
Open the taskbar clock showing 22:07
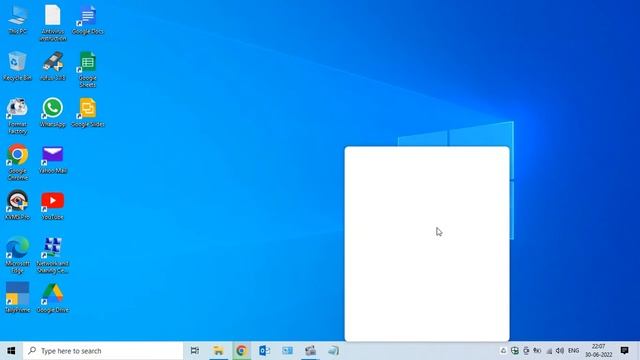point(598,351)
